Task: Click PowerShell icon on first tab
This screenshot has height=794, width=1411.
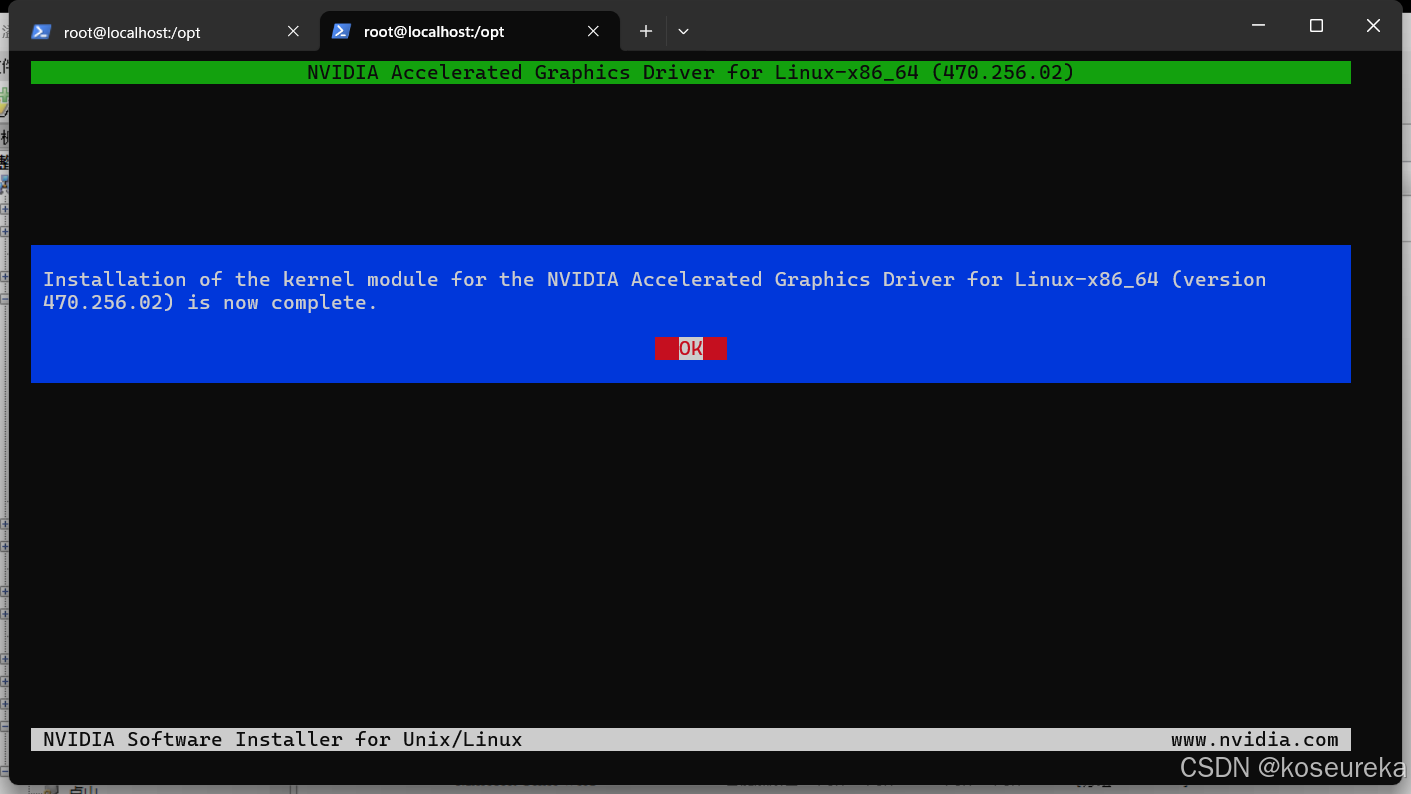Action: [41, 32]
